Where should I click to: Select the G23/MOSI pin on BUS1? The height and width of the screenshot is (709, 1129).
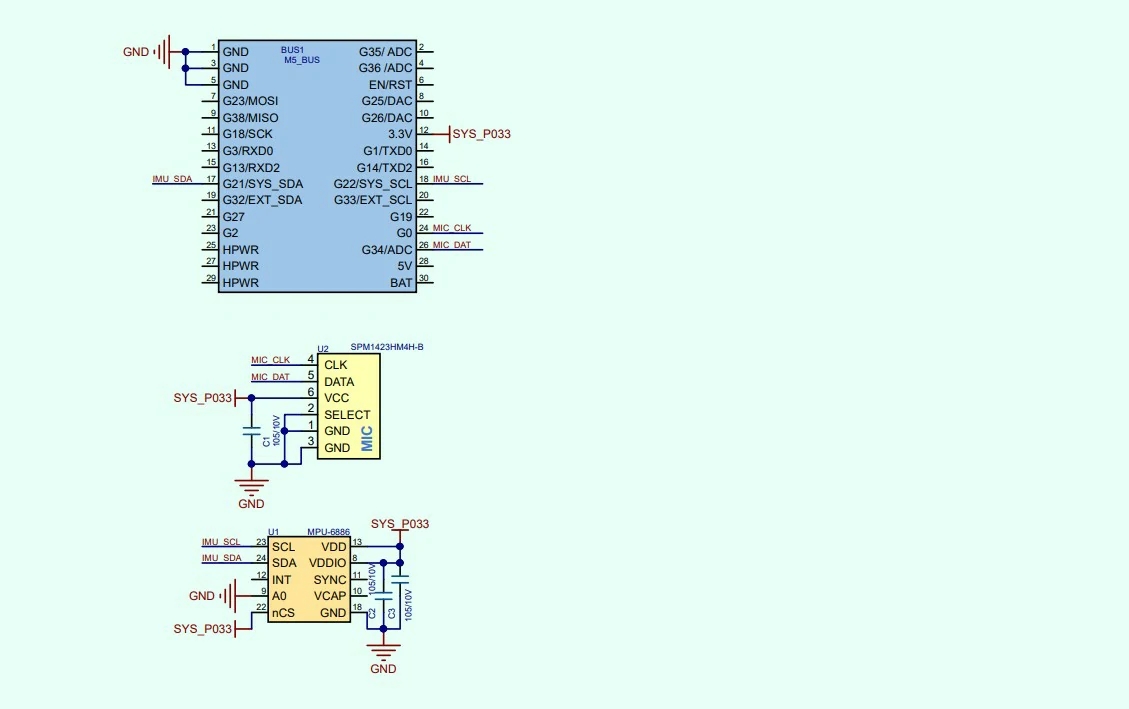[x=250, y=101]
